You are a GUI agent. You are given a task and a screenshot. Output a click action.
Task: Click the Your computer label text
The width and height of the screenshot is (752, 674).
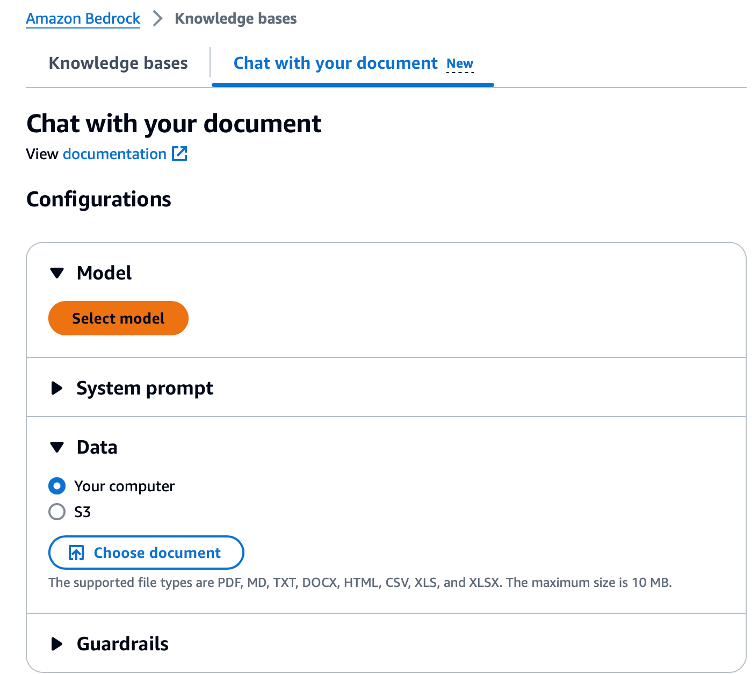coord(124,486)
